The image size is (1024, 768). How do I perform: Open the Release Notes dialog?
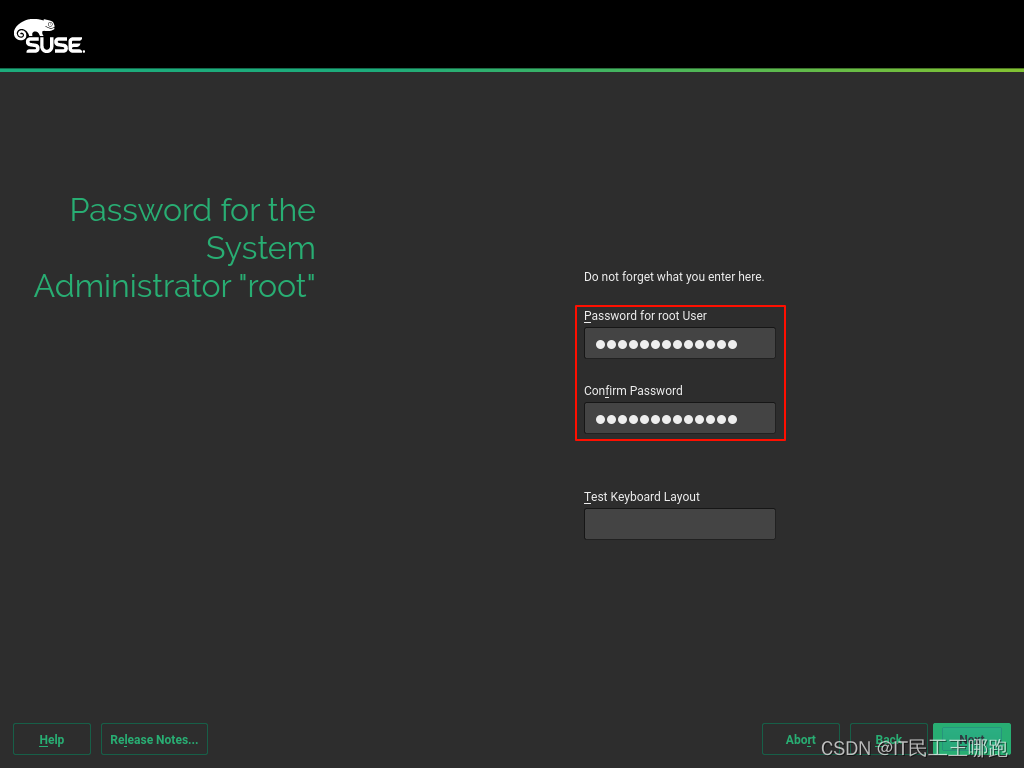[154, 739]
